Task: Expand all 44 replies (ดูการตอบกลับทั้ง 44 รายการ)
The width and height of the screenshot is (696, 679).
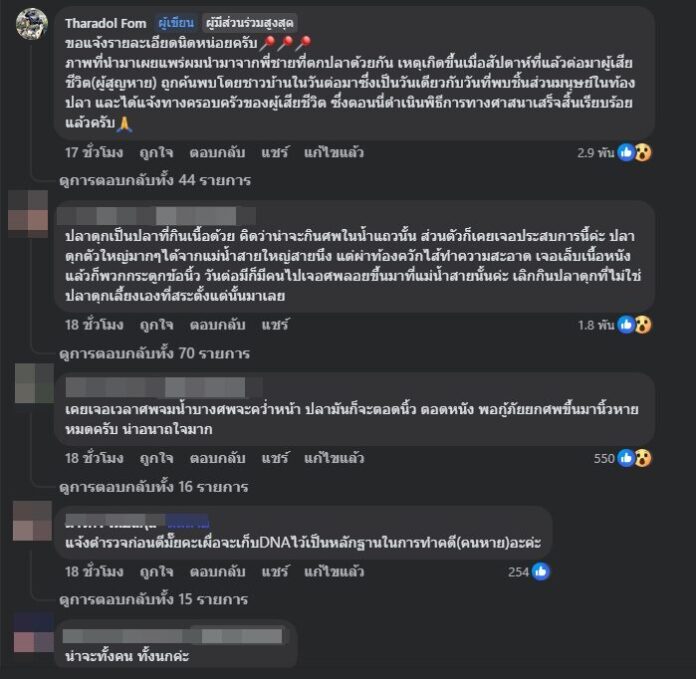Action: 155,180
